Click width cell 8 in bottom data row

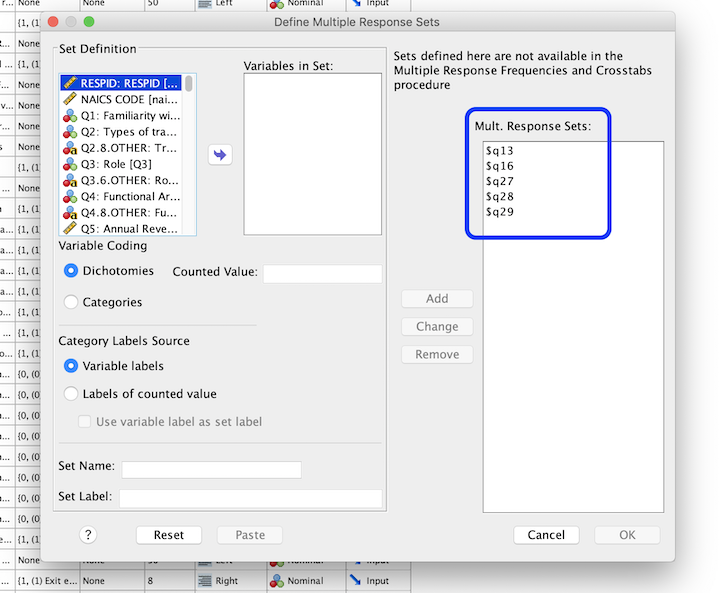point(171,581)
